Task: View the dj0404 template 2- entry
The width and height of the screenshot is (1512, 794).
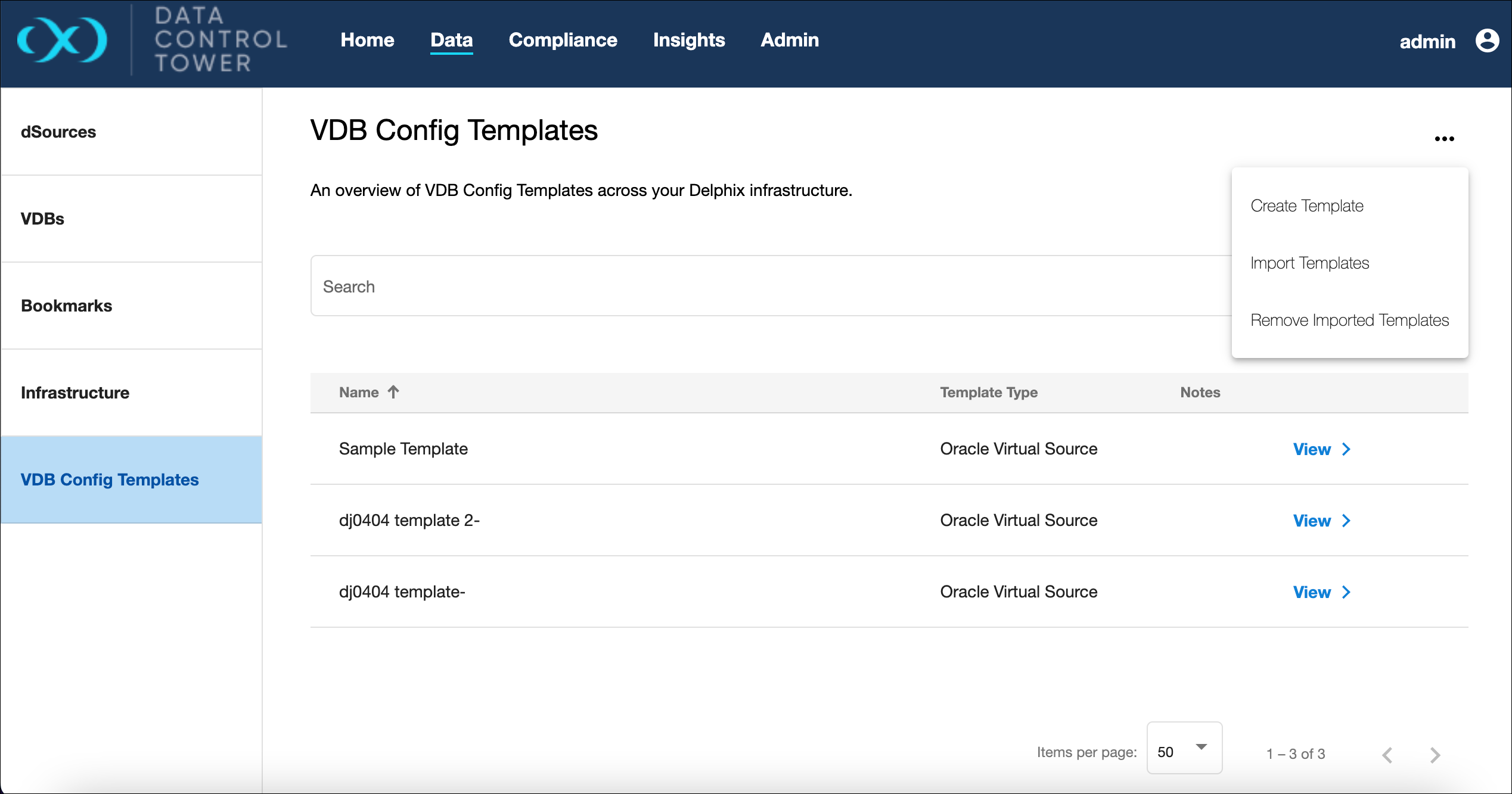Action: tap(1311, 521)
